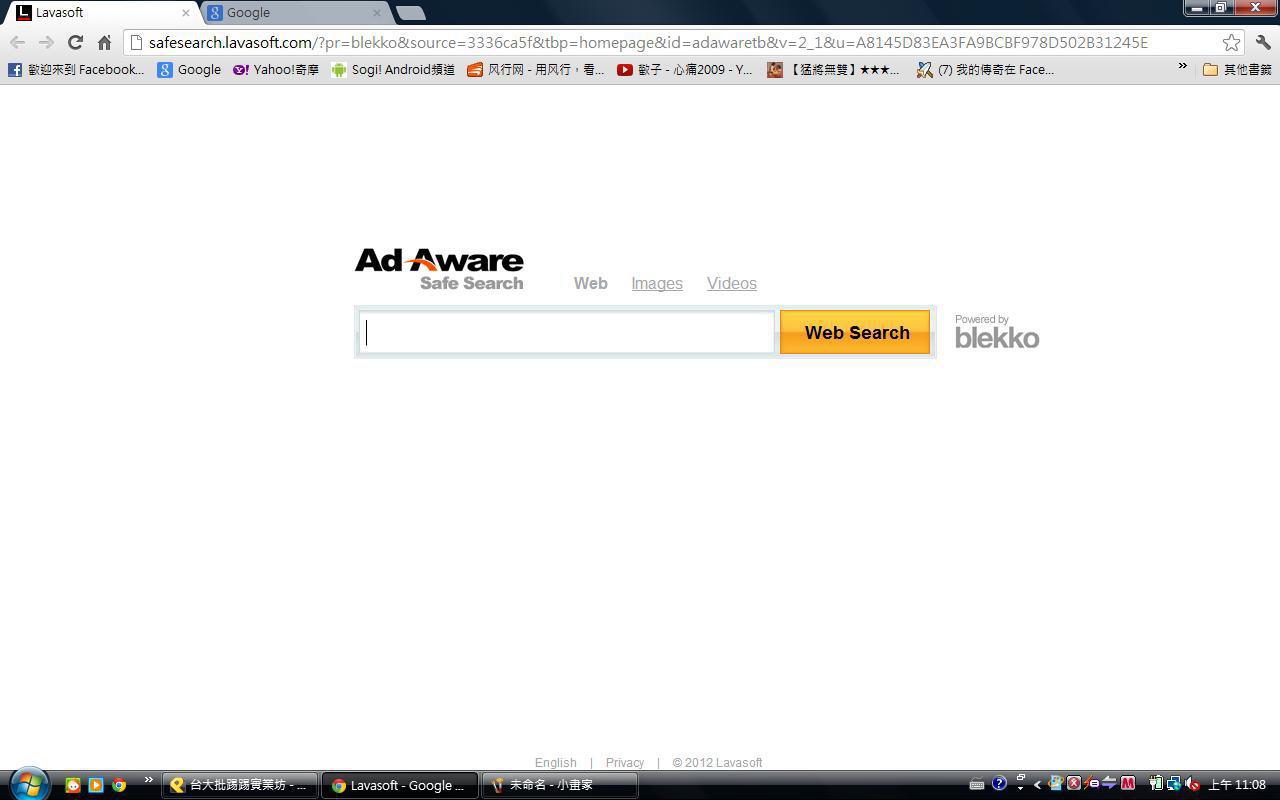Viewport: 1280px width, 800px height.
Task: Click the purple arrows tray icon
Action: click(x=1109, y=784)
